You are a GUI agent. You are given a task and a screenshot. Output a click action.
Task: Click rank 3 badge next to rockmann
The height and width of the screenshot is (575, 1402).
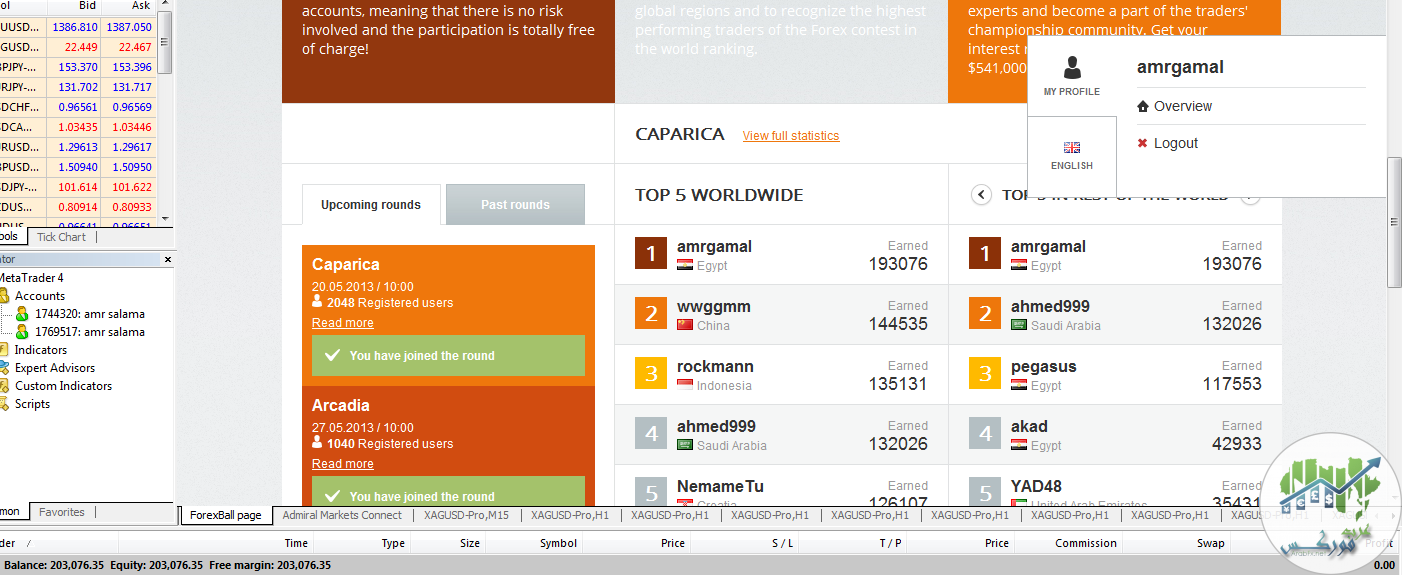click(x=651, y=374)
